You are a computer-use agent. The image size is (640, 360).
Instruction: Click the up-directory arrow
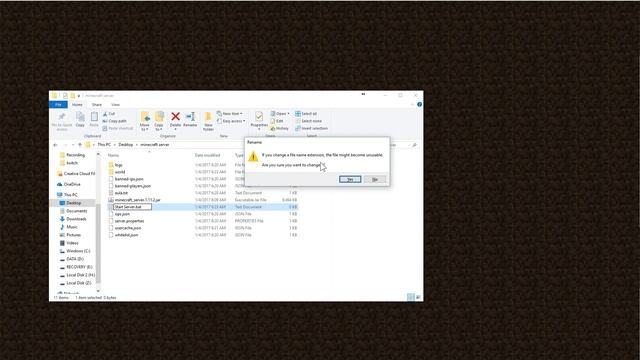click(x=80, y=145)
